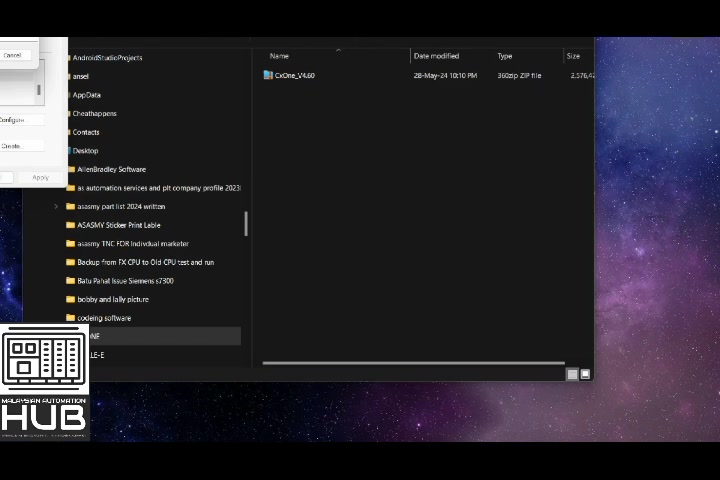
Task: Switch to details view icon in Explorer
Action: tap(572, 374)
